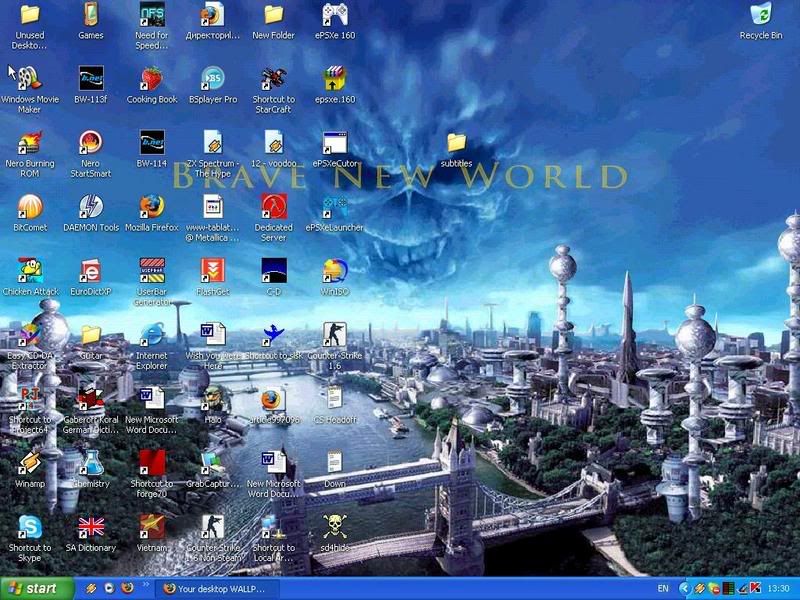The width and height of the screenshot is (800, 600).
Task: Open Shortcut to Project64
Action: (30, 399)
